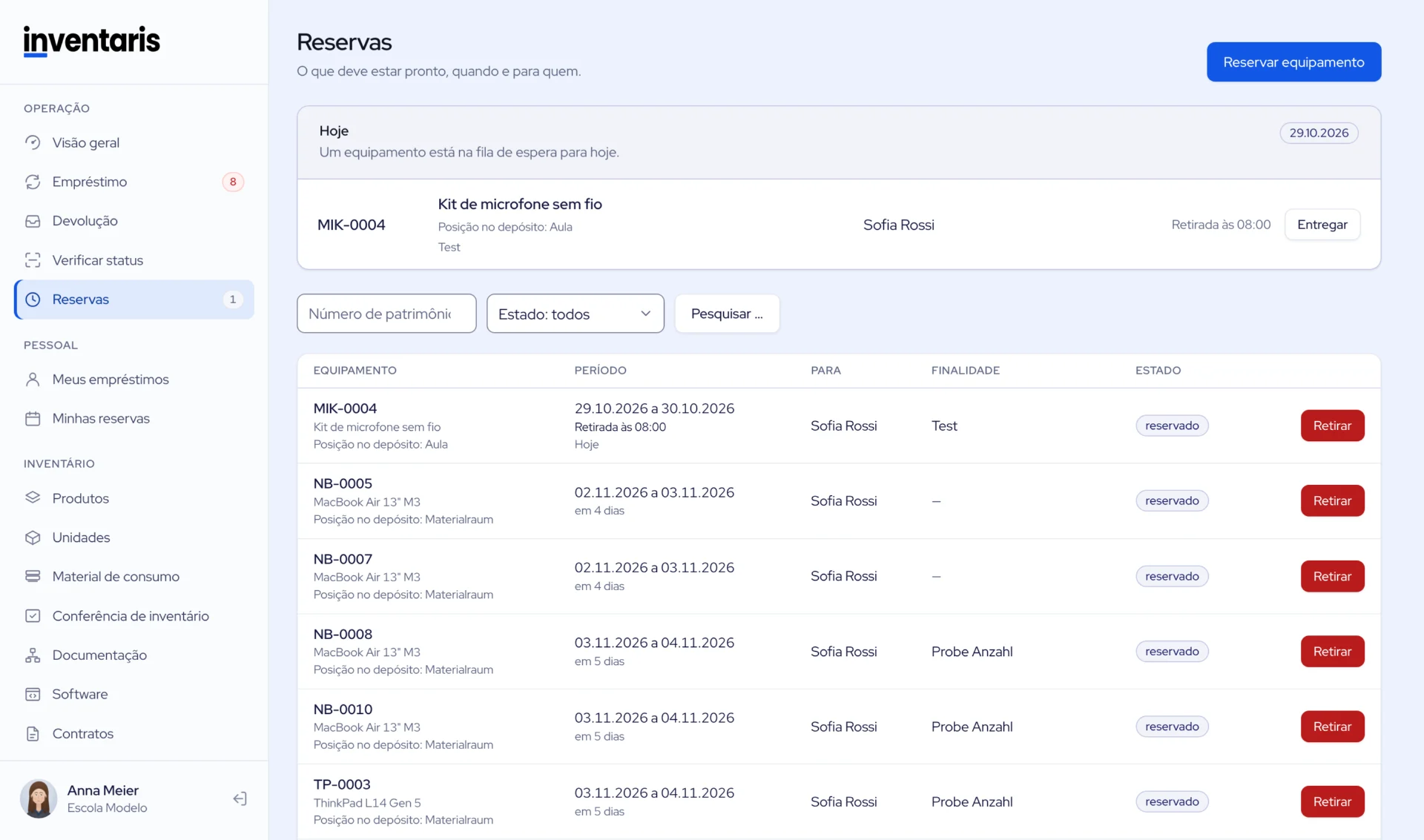Image resolution: width=1424 pixels, height=840 pixels.
Task: Navigate to the Contratos menu item
Action: point(134,734)
